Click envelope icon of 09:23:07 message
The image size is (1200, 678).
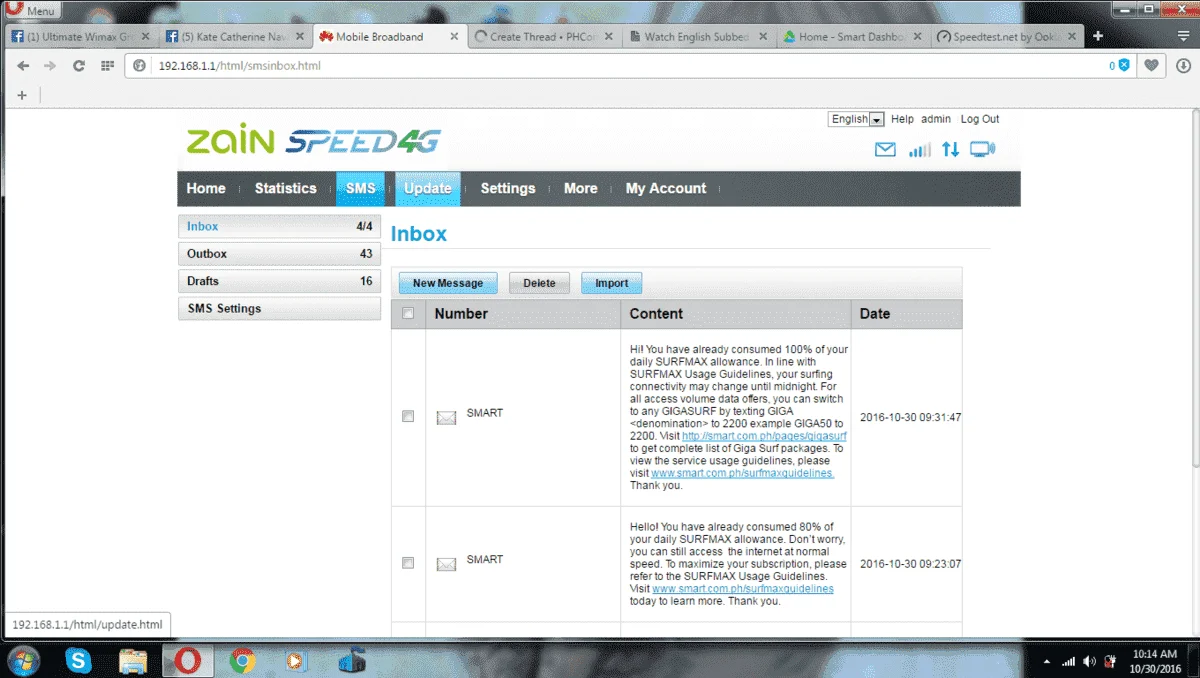coord(446,565)
